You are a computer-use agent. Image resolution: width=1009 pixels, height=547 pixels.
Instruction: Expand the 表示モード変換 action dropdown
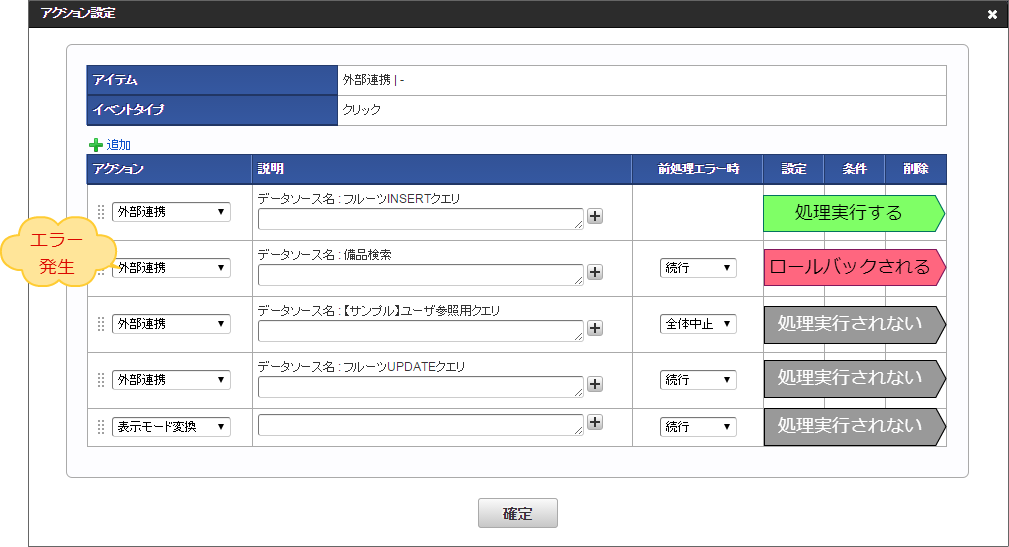tap(171, 427)
